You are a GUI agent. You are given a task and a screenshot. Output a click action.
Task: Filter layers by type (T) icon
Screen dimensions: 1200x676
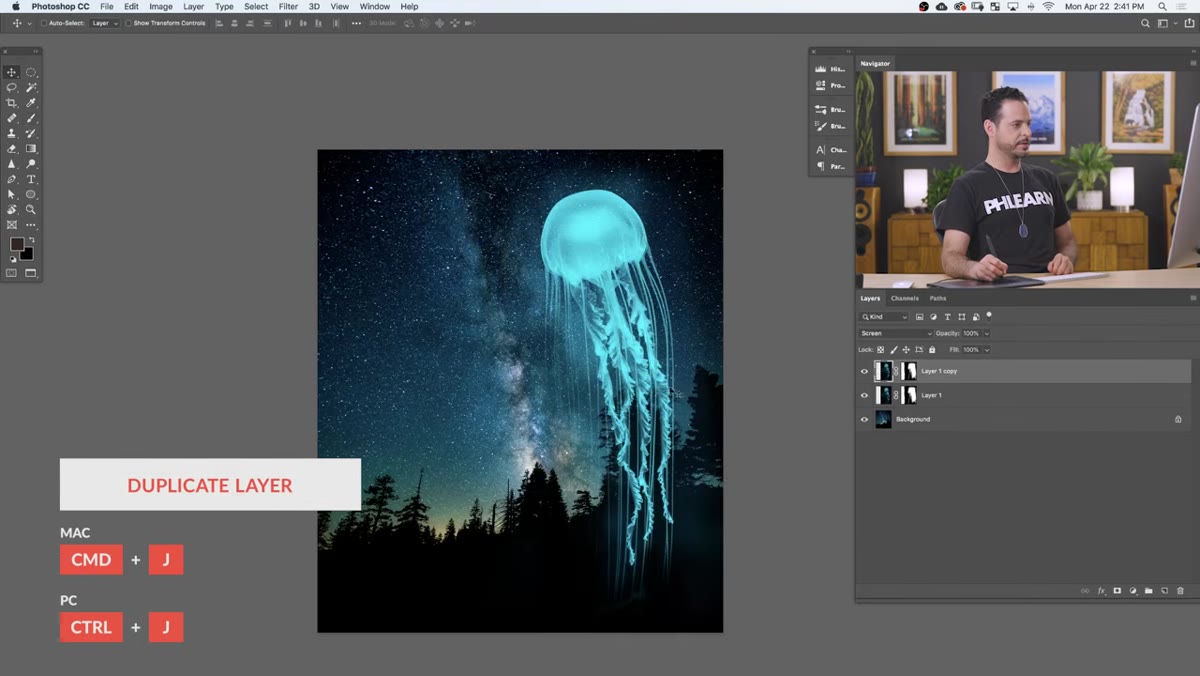(x=947, y=317)
